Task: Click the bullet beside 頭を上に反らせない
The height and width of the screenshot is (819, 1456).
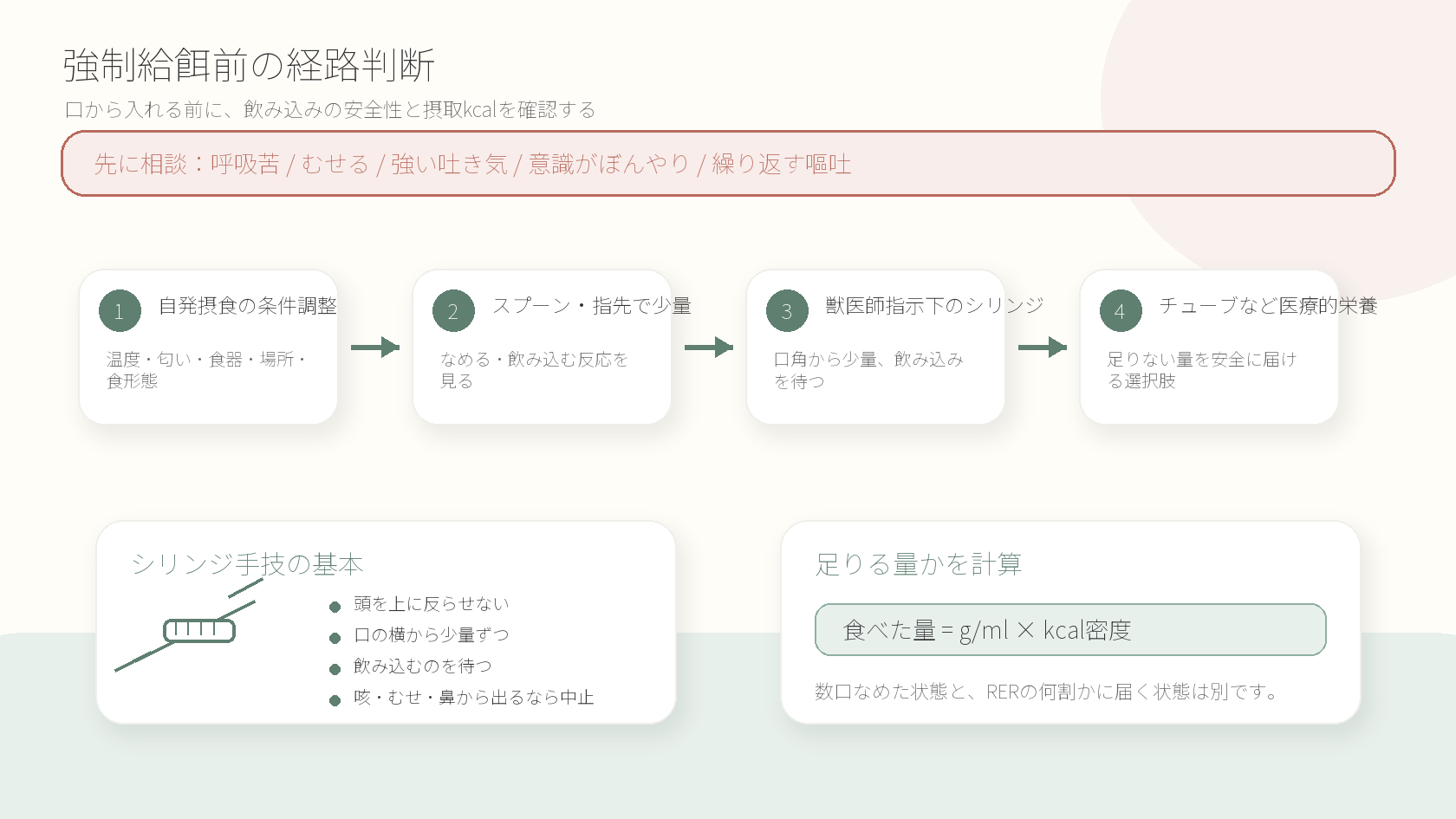Action: (335, 607)
